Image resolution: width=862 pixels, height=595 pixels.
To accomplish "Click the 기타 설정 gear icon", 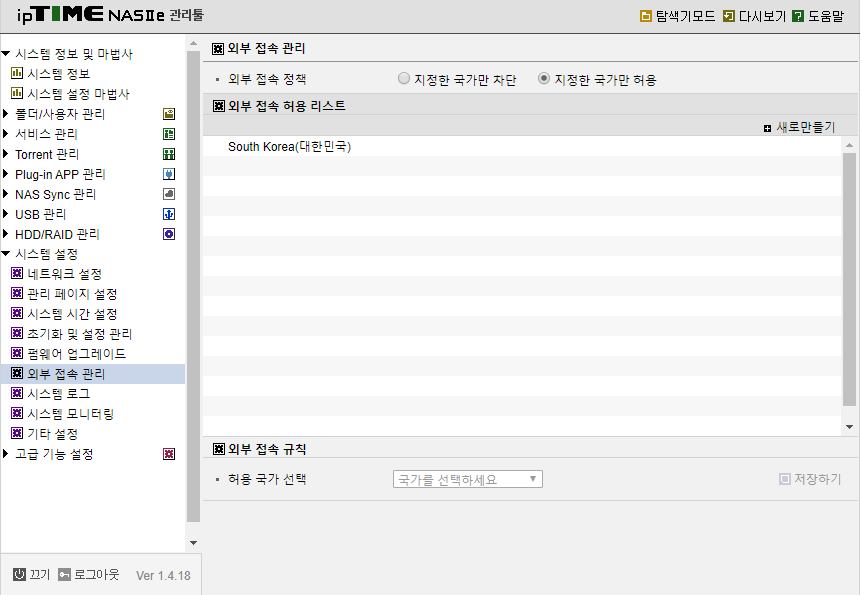I will tap(17, 433).
